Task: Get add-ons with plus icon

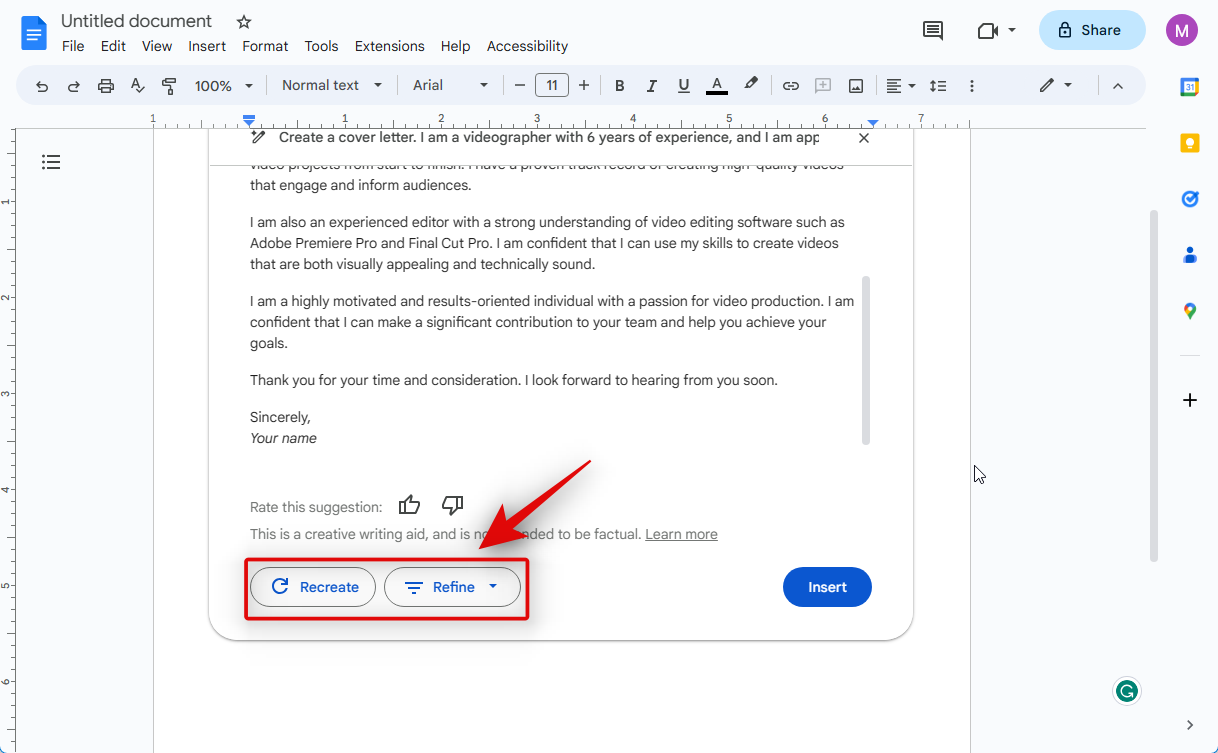Action: 1189,400
